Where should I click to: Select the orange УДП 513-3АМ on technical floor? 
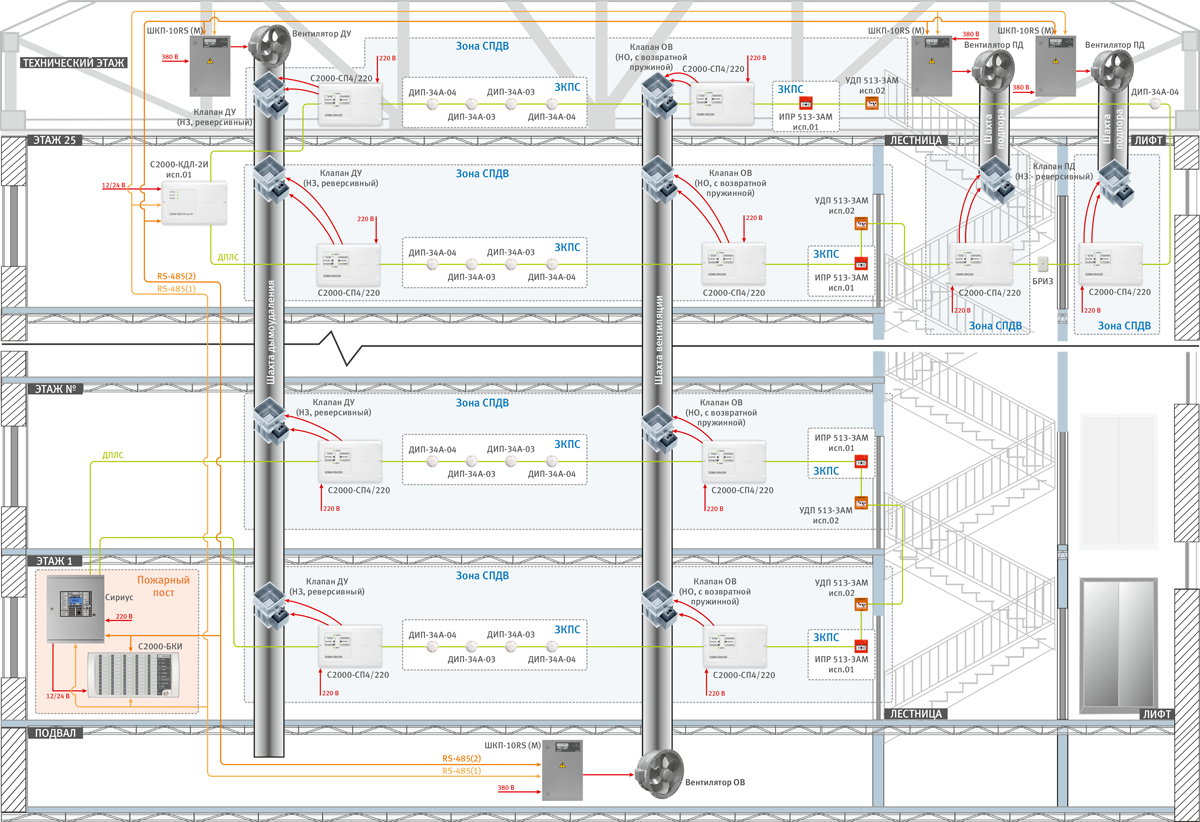tap(871, 103)
